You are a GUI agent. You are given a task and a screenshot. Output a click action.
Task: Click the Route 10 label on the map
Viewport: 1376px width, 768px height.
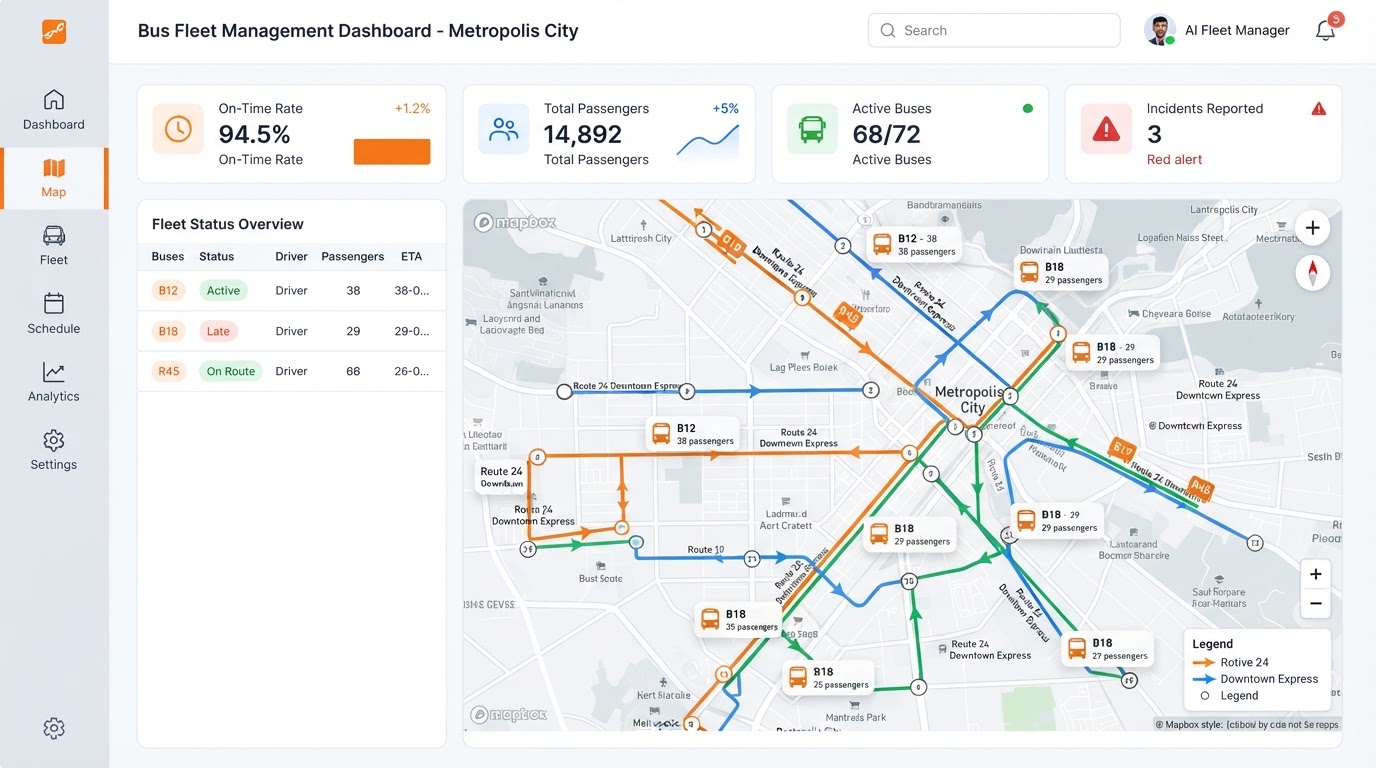[x=706, y=549]
